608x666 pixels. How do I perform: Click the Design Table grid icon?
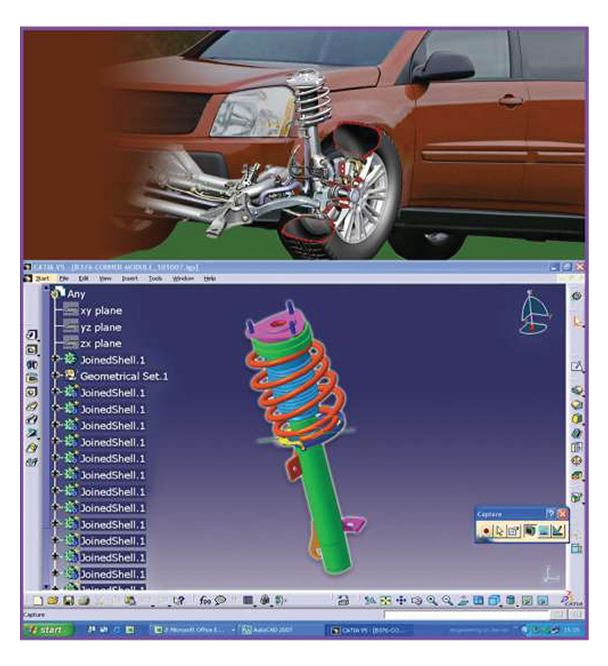248,600
